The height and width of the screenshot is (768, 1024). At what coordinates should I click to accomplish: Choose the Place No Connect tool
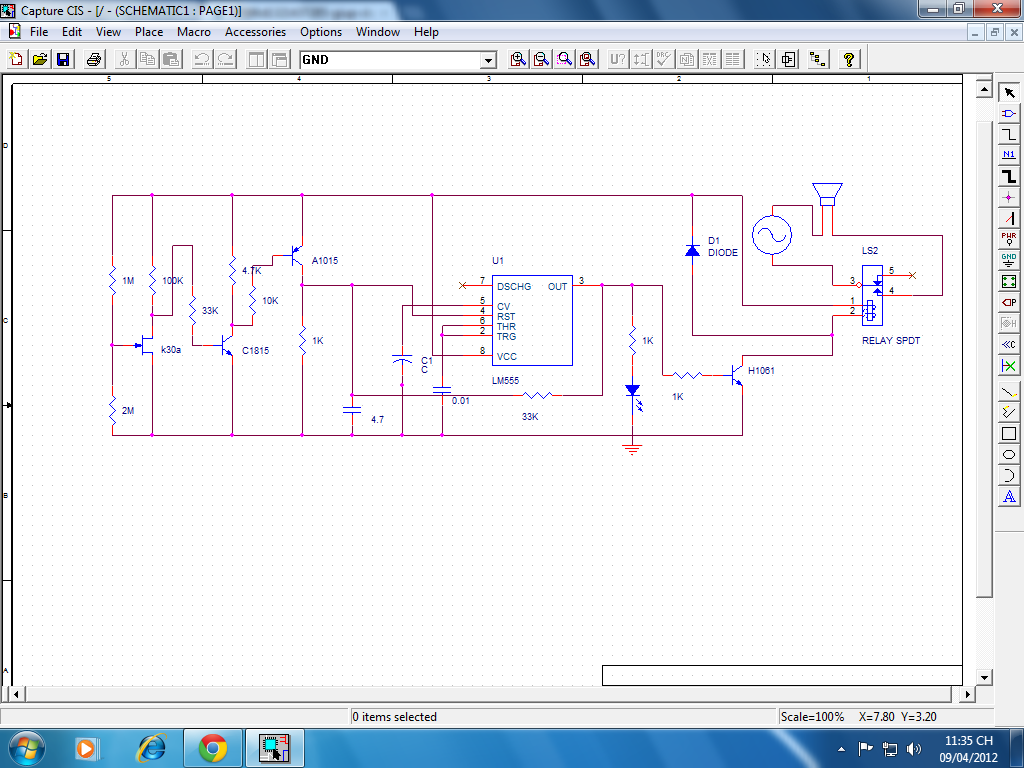[x=1009, y=366]
